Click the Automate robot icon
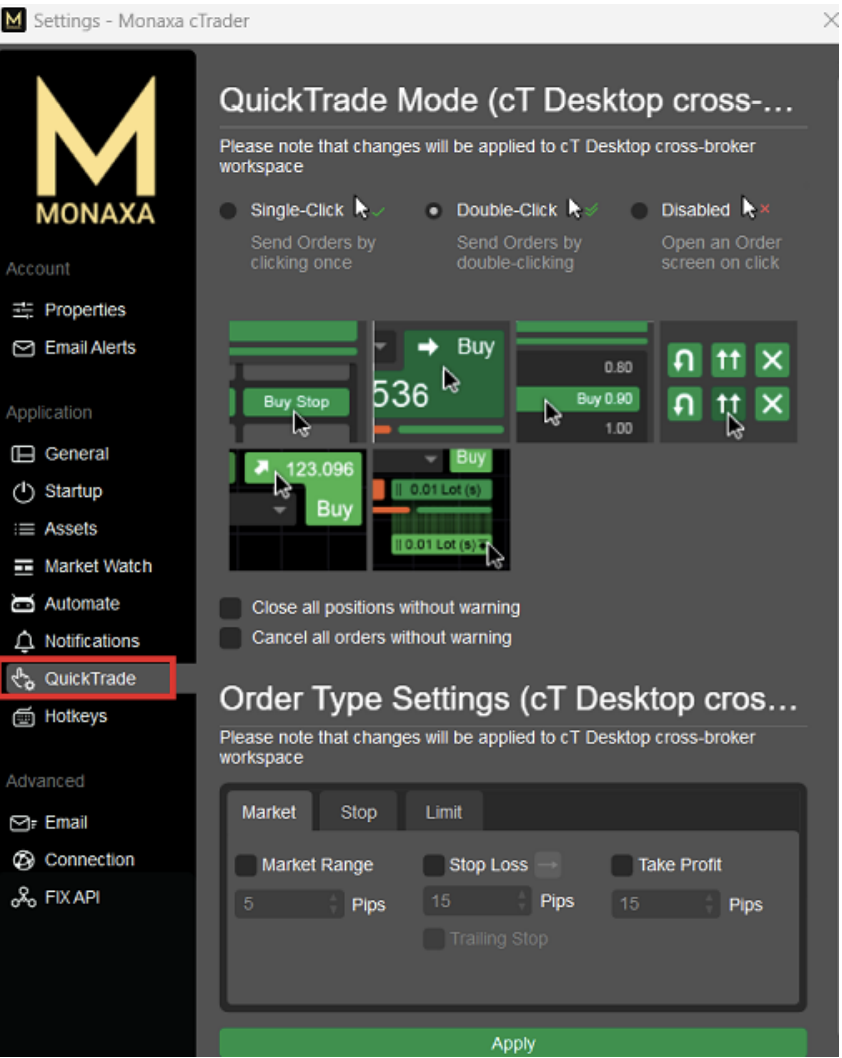842x1058 pixels. [23, 604]
